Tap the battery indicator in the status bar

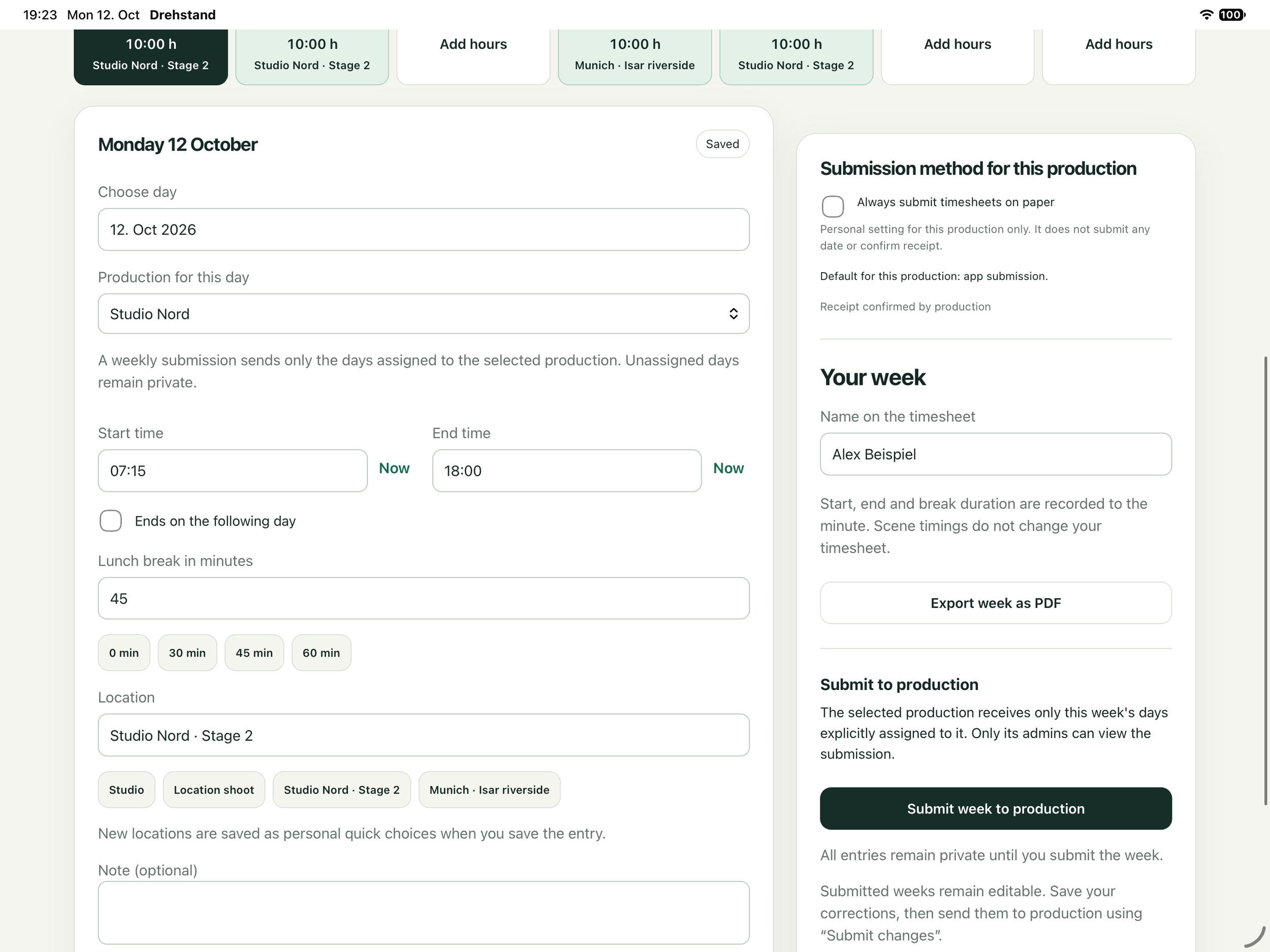point(1232,14)
